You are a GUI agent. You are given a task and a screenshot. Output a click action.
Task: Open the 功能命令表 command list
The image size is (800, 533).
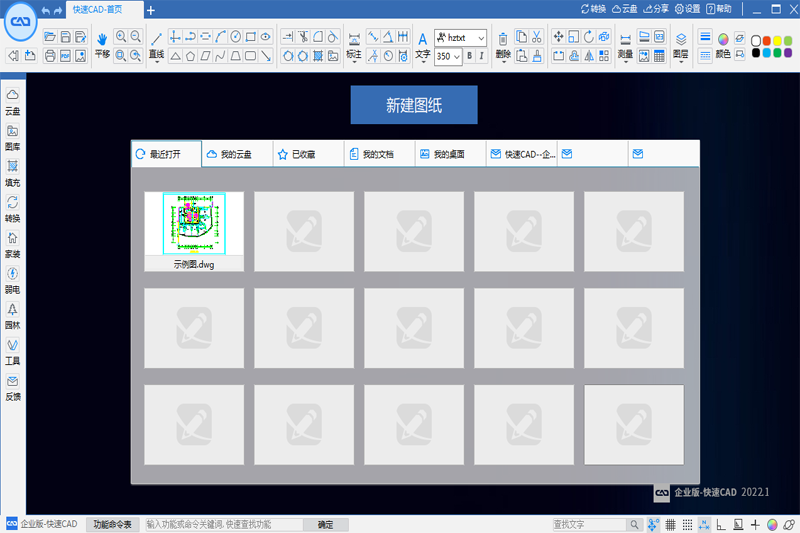(x=112, y=524)
